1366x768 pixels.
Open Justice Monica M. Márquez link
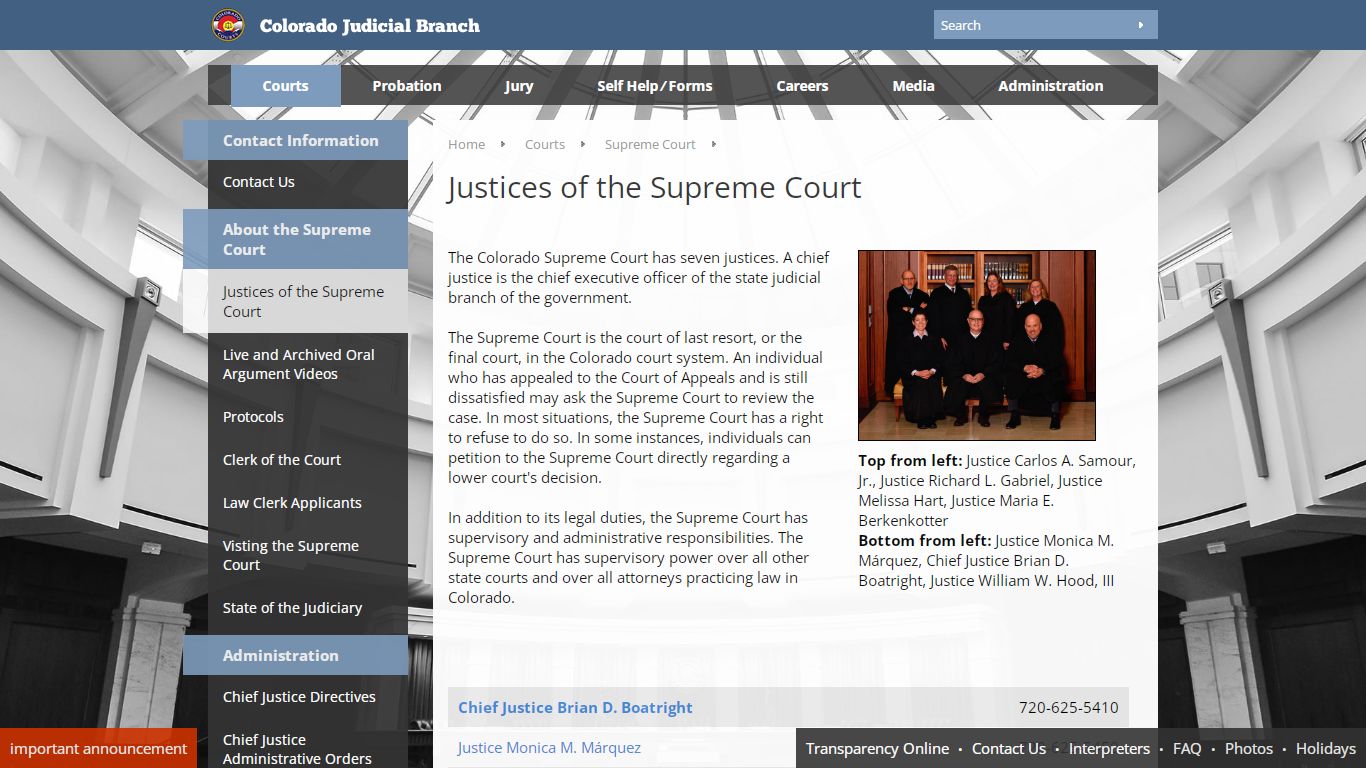click(x=549, y=748)
